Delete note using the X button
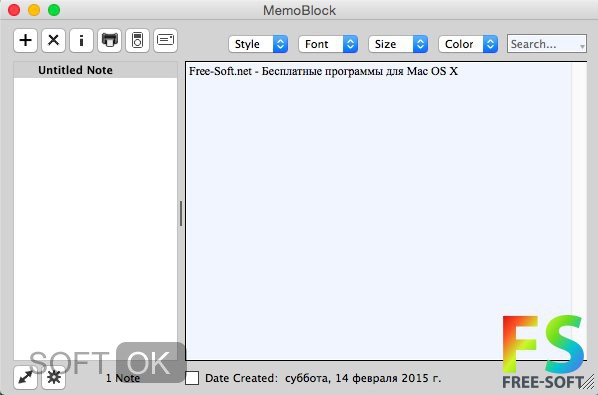Screen dimensions: 598x395 [53, 40]
